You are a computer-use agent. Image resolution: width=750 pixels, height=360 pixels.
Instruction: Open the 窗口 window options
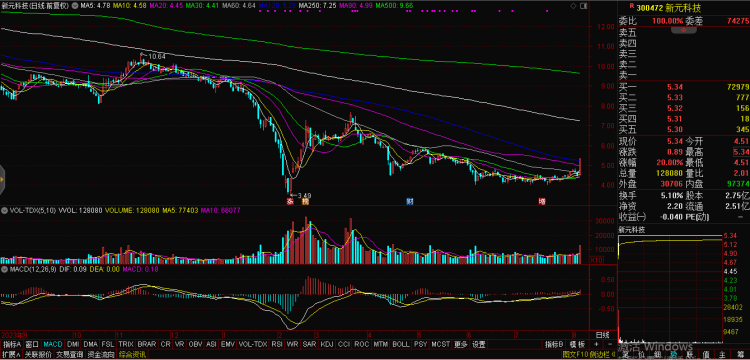tap(32, 344)
